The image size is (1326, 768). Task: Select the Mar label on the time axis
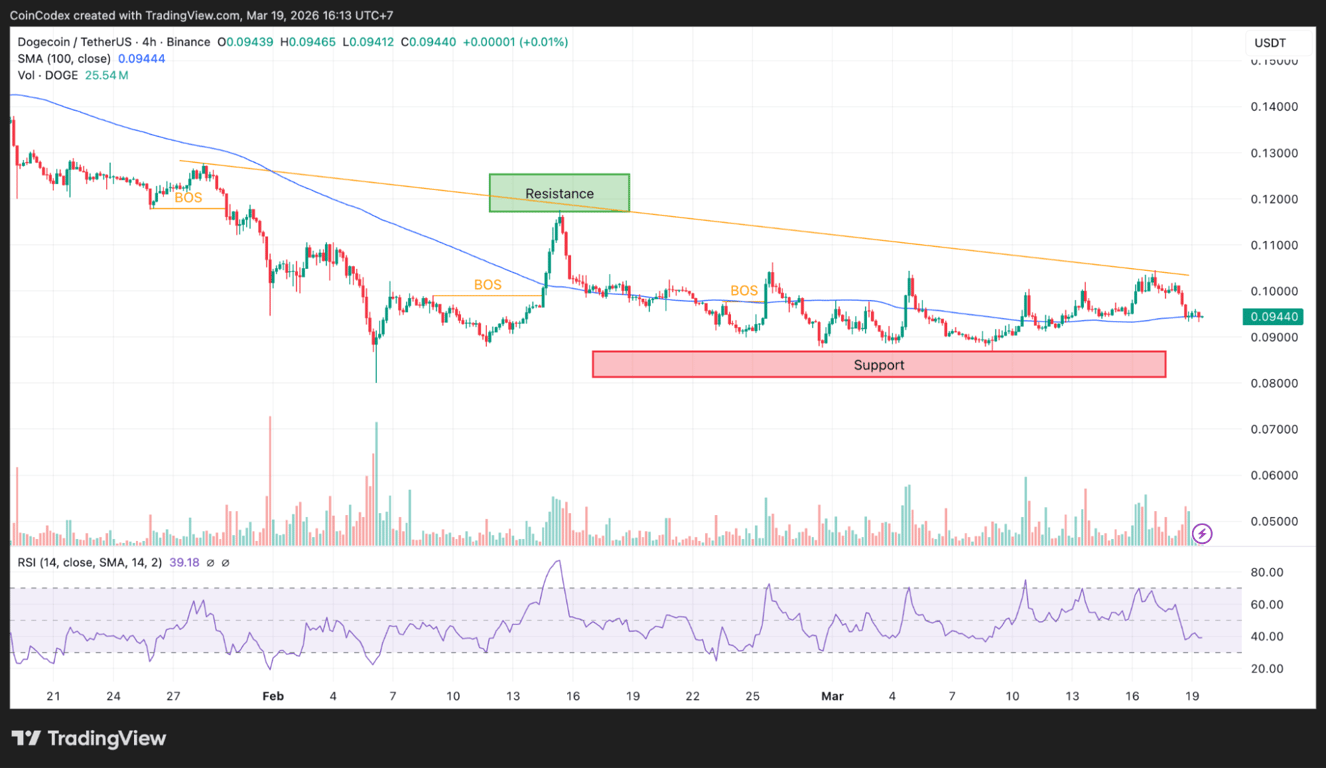(x=832, y=695)
